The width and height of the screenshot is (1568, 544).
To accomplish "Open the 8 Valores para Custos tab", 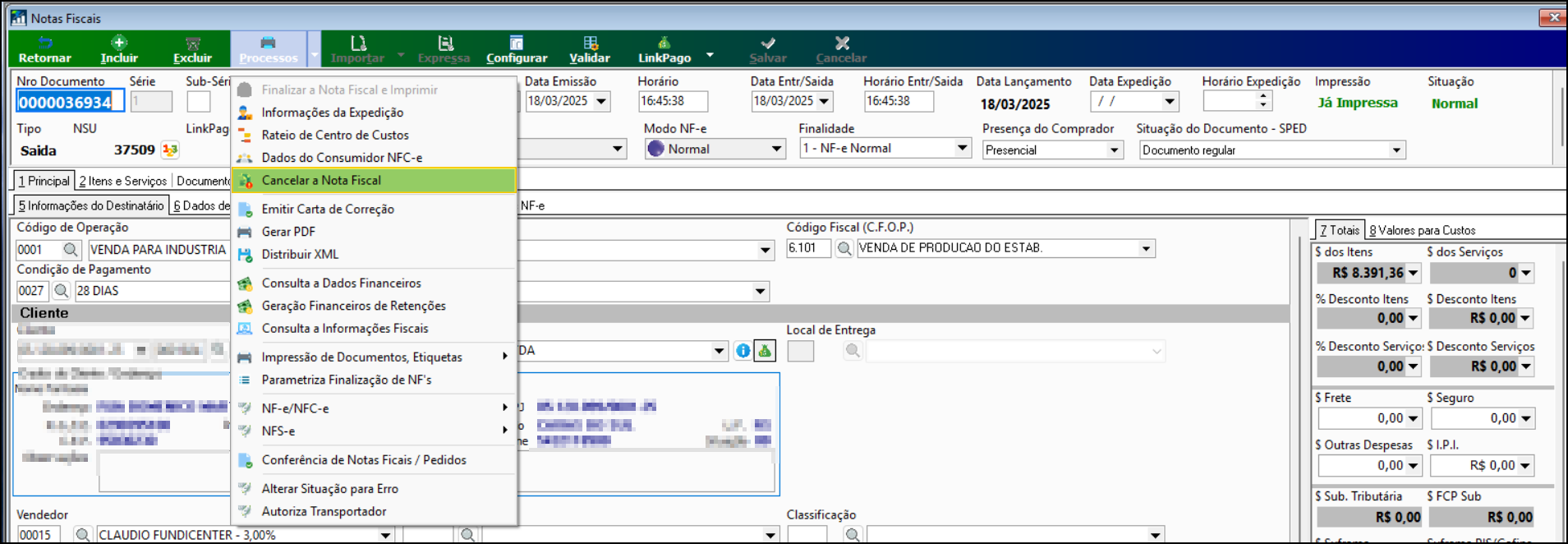I will point(1423,231).
